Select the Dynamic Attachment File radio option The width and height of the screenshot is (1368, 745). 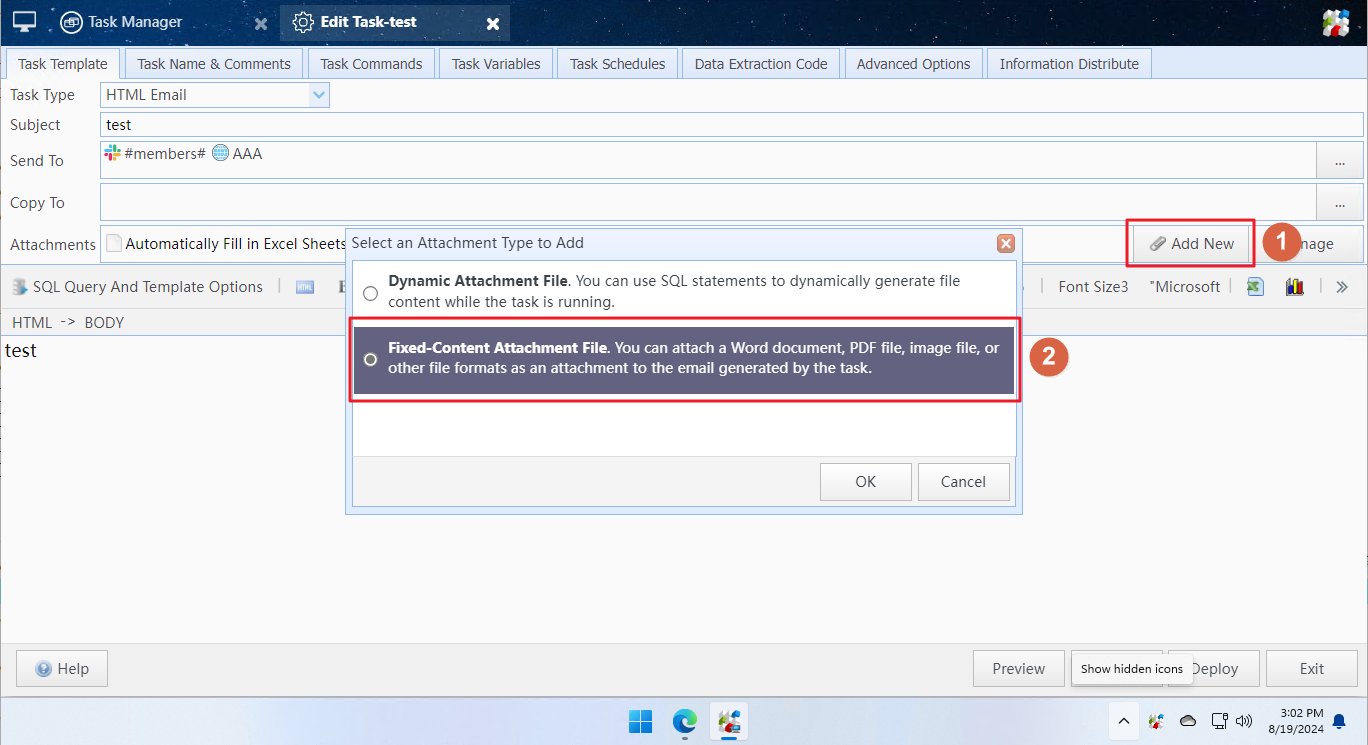pos(371,293)
